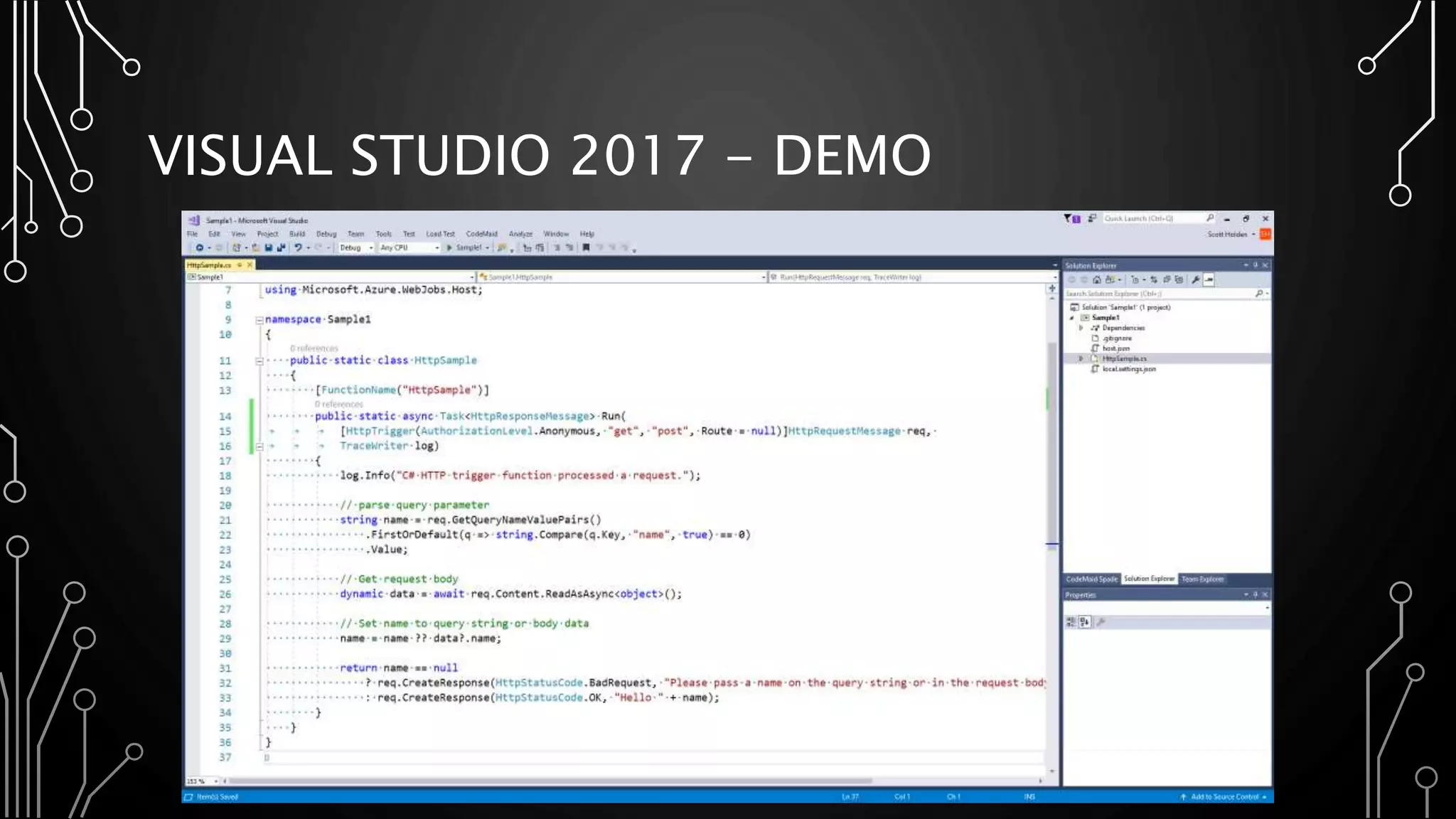Click the Navigate Backward toolbar icon
This screenshot has height=819, width=1456.
(200, 247)
